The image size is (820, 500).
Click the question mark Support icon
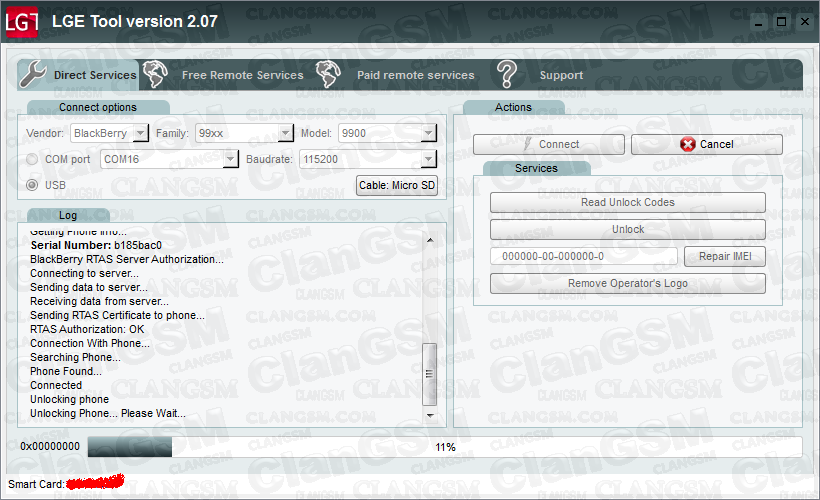506,74
